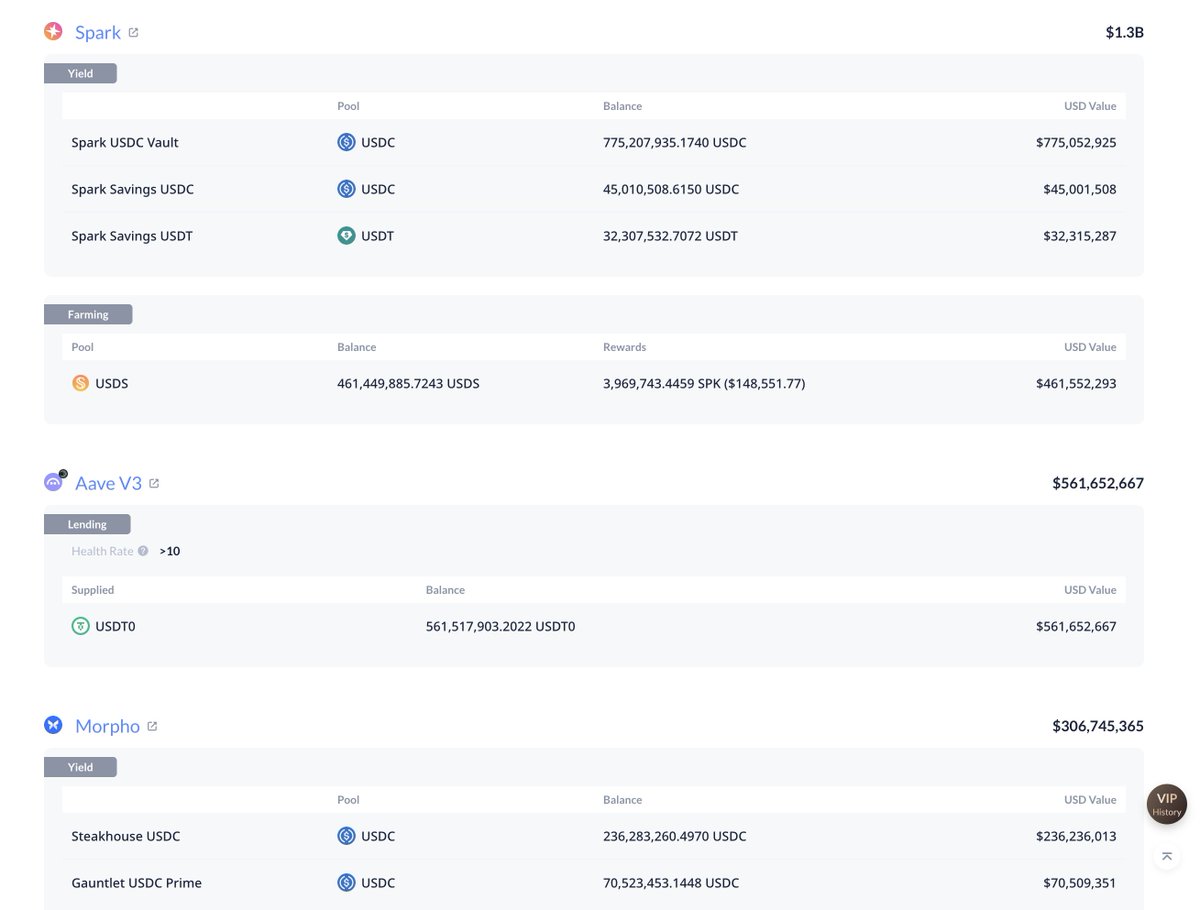Select the Lending tag under Aave V3
The image size is (1200, 910).
(x=87, y=524)
